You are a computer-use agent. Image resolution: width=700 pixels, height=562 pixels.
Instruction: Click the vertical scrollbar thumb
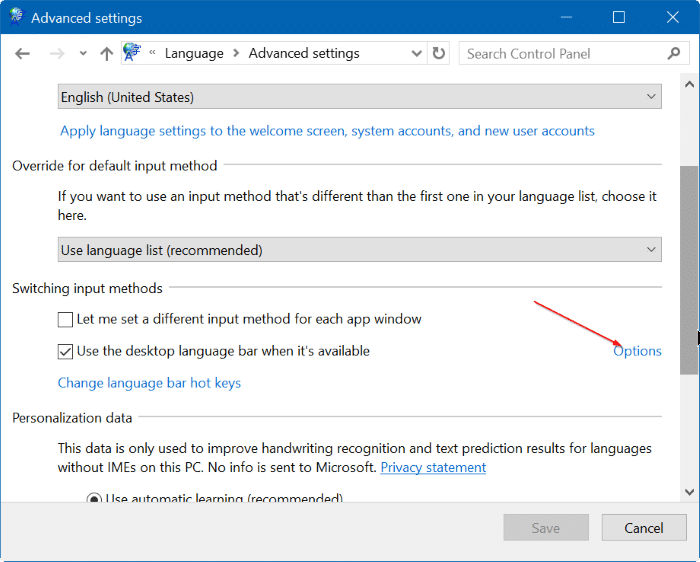pos(689,270)
